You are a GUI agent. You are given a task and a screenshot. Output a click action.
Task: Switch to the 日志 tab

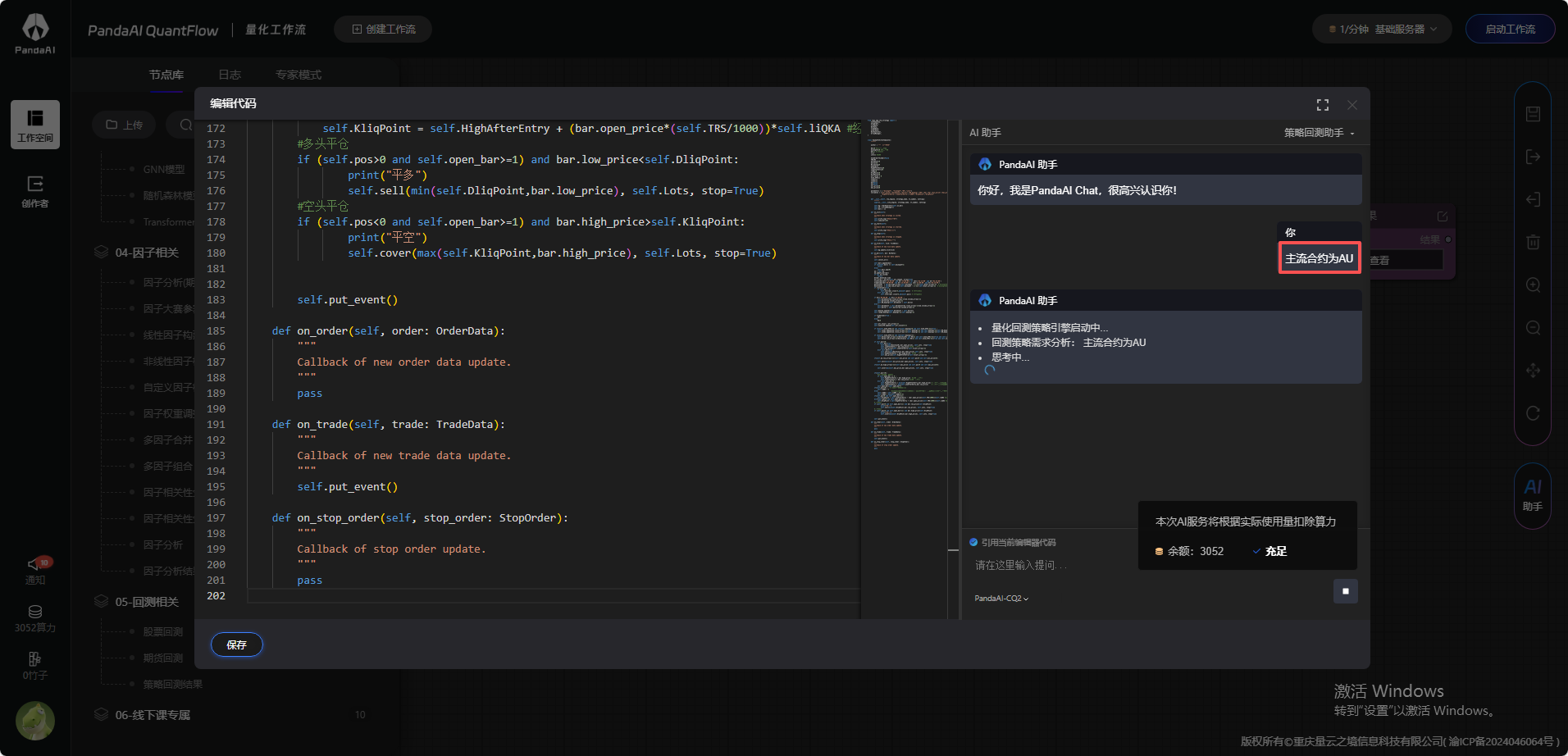click(x=230, y=75)
